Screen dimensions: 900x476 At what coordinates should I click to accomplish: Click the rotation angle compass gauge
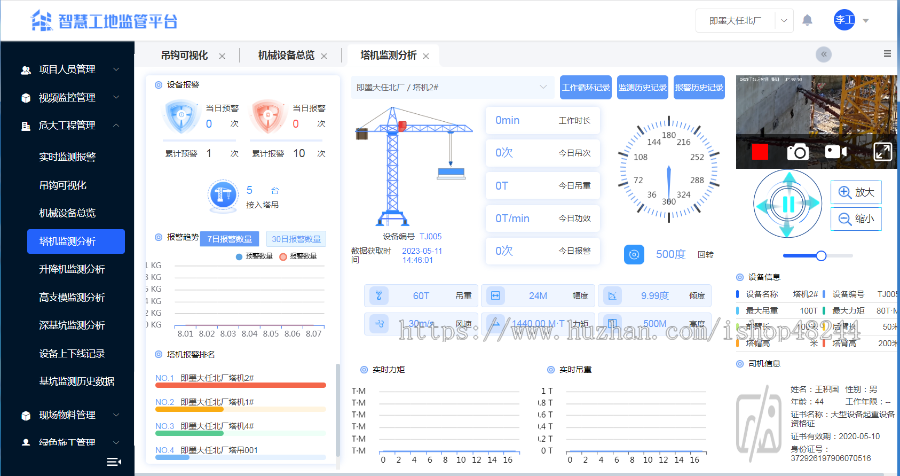click(669, 169)
